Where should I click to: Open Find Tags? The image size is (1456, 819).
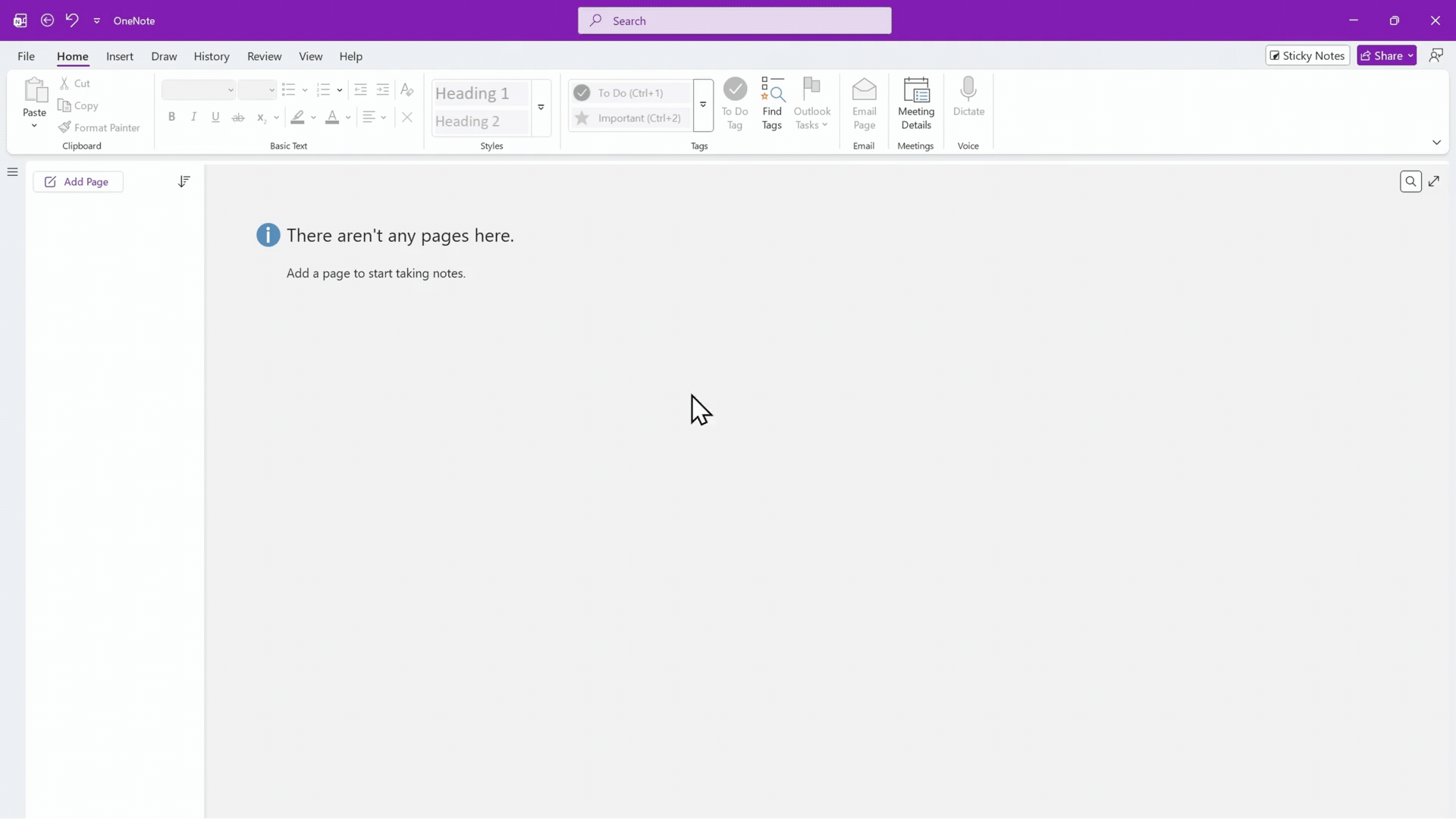(x=772, y=104)
